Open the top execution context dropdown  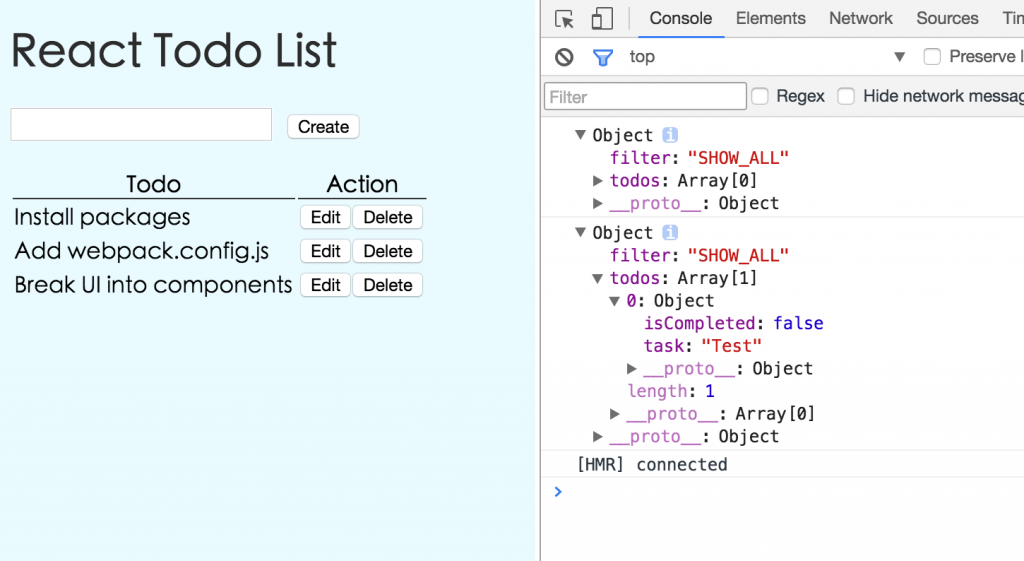pyautogui.click(x=899, y=57)
